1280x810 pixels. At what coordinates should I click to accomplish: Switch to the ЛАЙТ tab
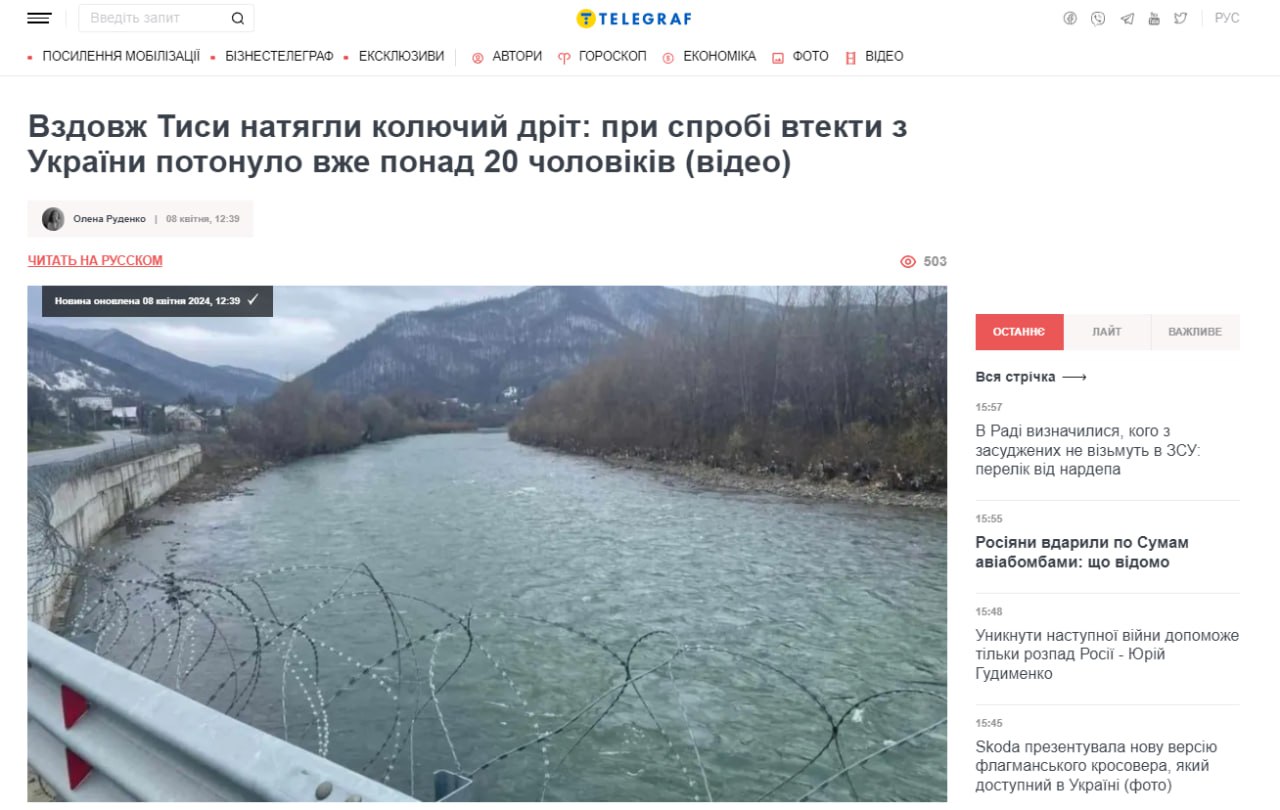[1107, 332]
